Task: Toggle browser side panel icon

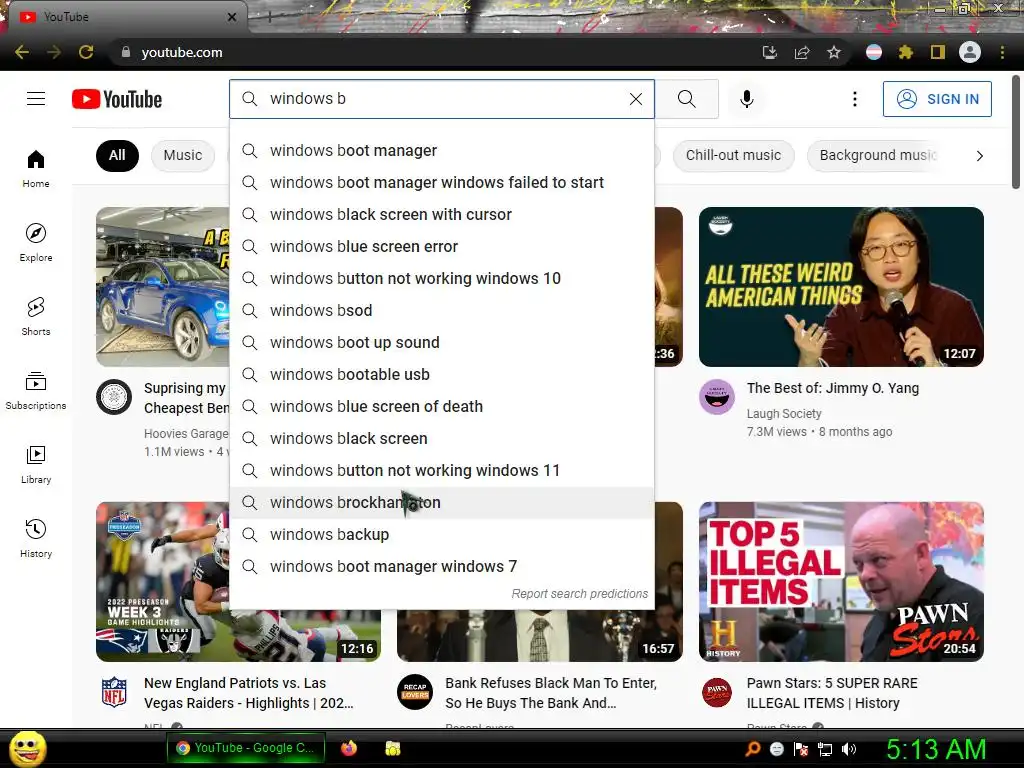Action: click(938, 52)
